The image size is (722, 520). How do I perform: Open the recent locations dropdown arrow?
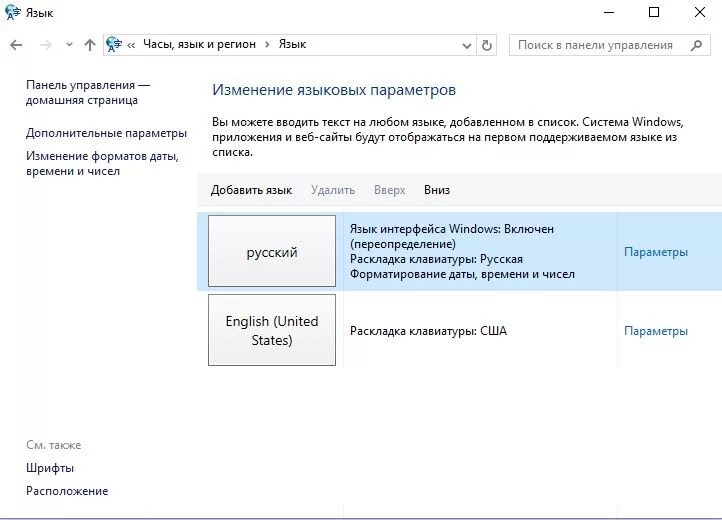point(69,45)
